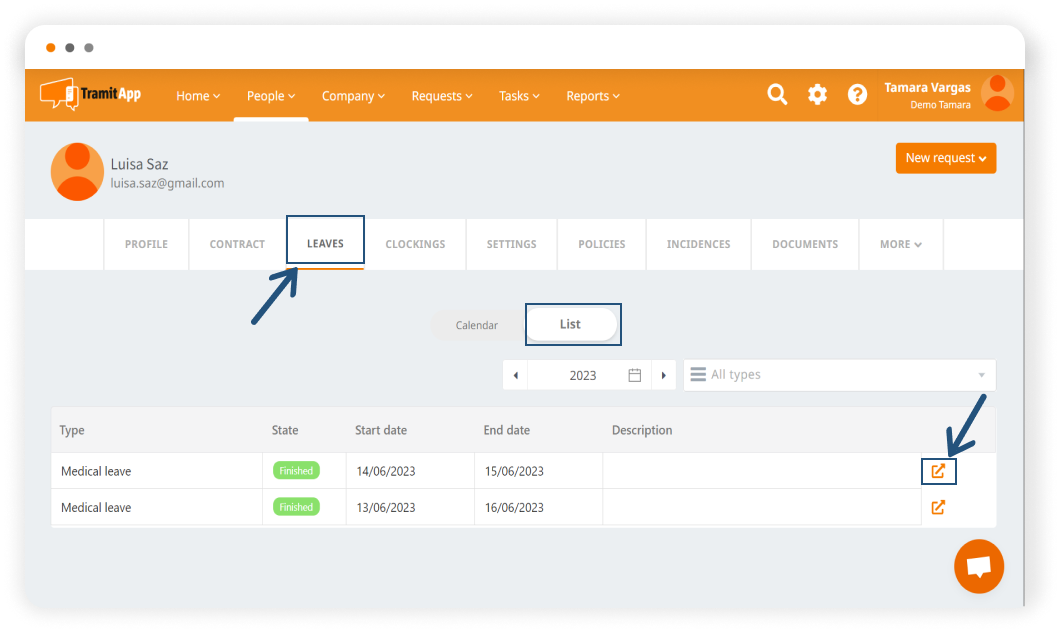Expand the MORE tab dropdown
This screenshot has height=633, width=1061.
tap(900, 244)
